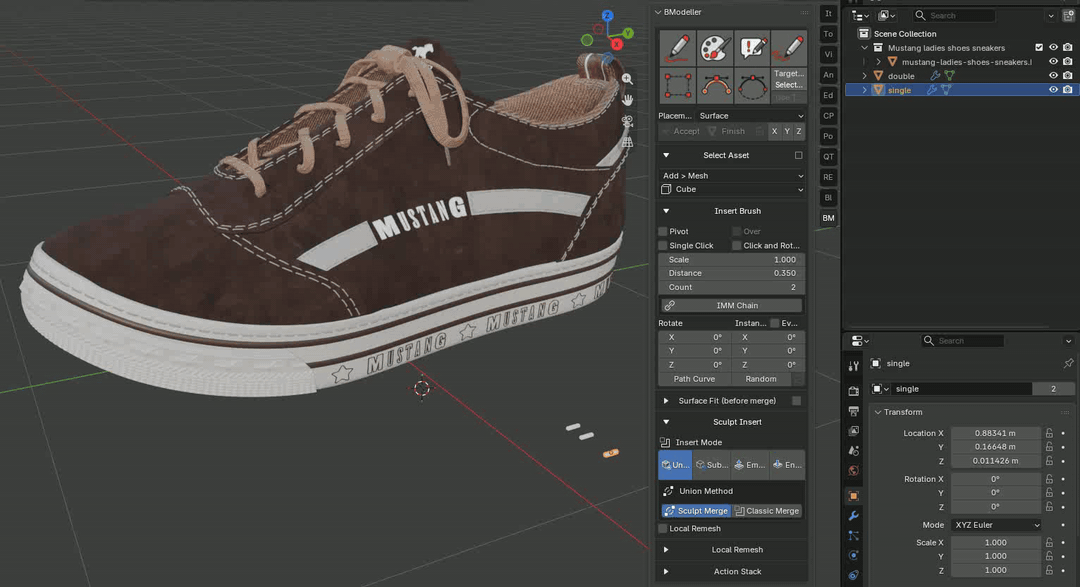The width and height of the screenshot is (1080, 587).
Task: Open the World properties tab icon
Action: 853,471
